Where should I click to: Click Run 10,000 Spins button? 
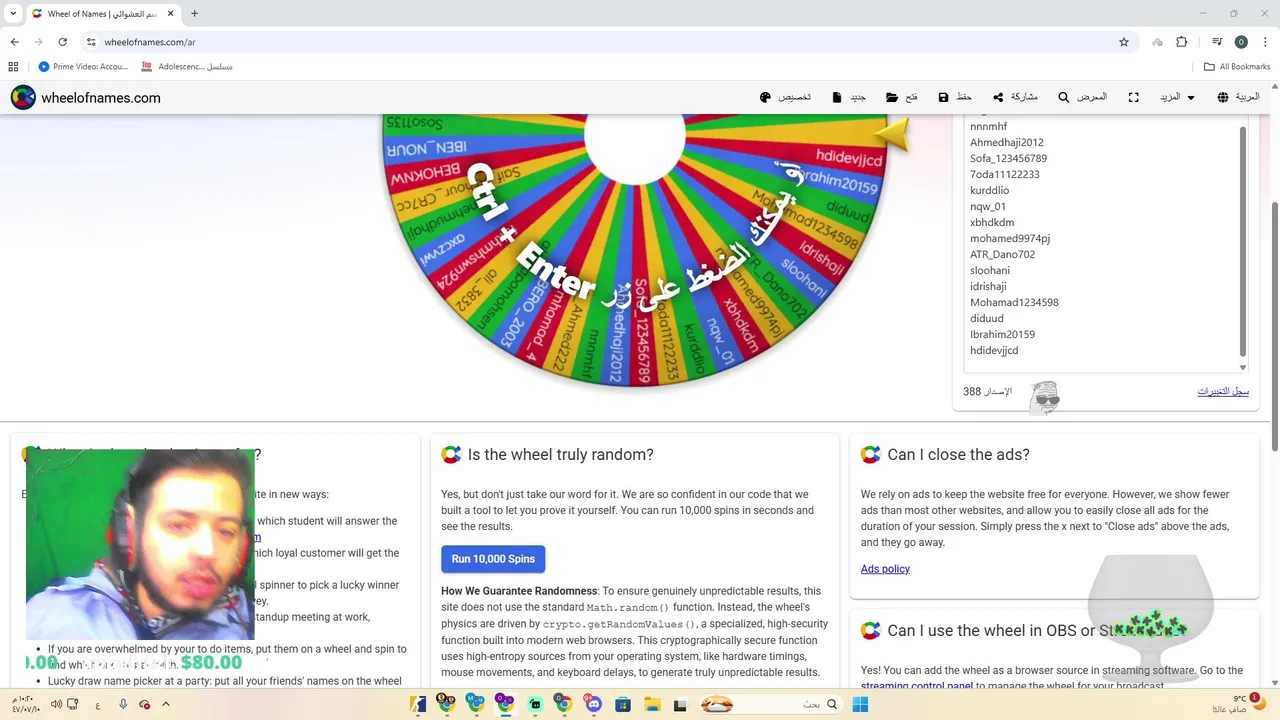[x=493, y=559]
